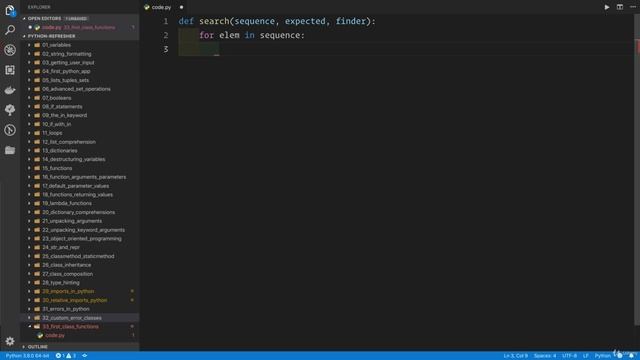Select the 16_function_arguments_parameters folder
The width and height of the screenshot is (640, 360).
tap(80, 177)
